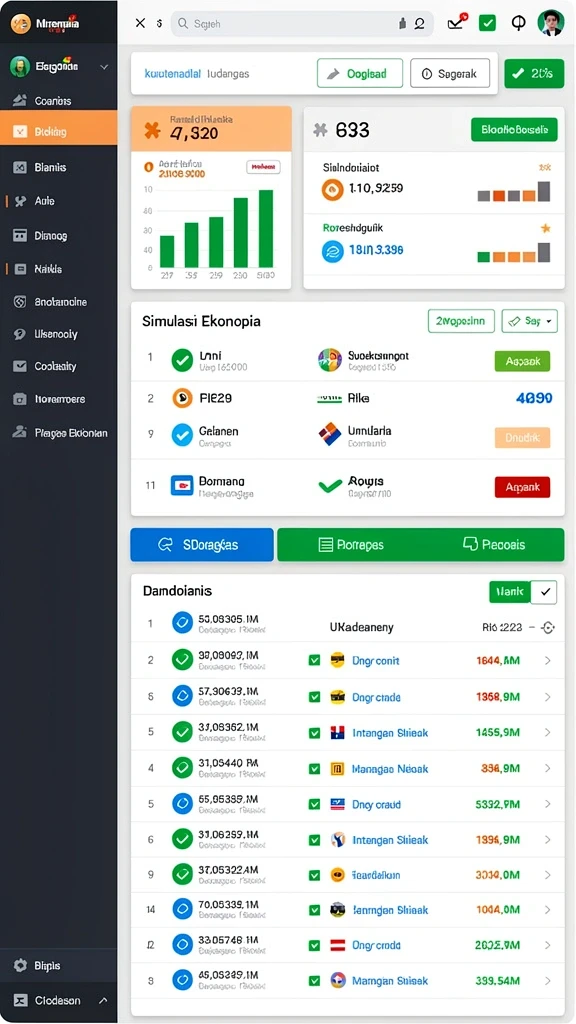Screen dimensions: 576x1024
Task: Click the gear icon next to Blipis
Action: coord(20,965)
